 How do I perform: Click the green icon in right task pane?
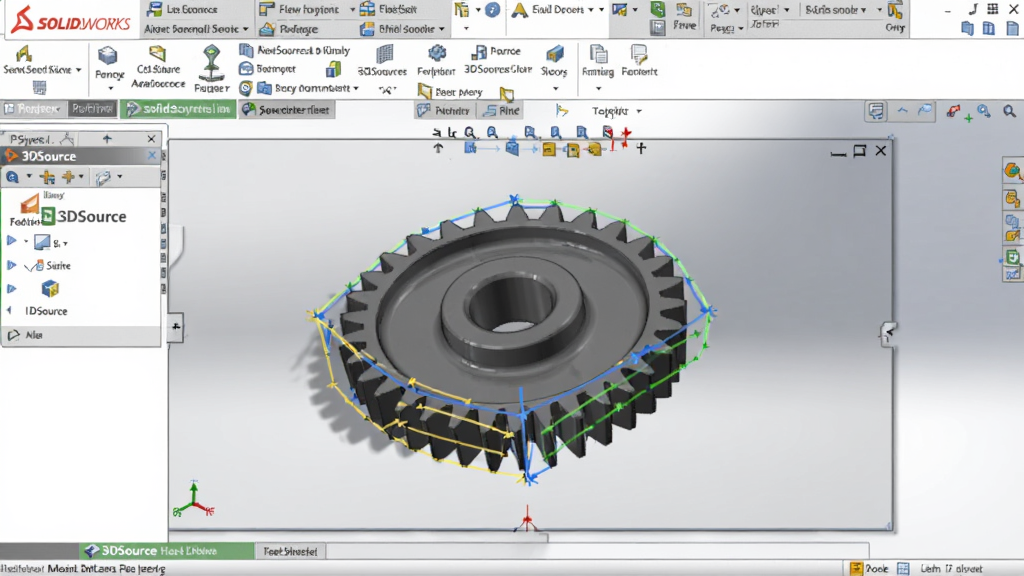(1012, 257)
